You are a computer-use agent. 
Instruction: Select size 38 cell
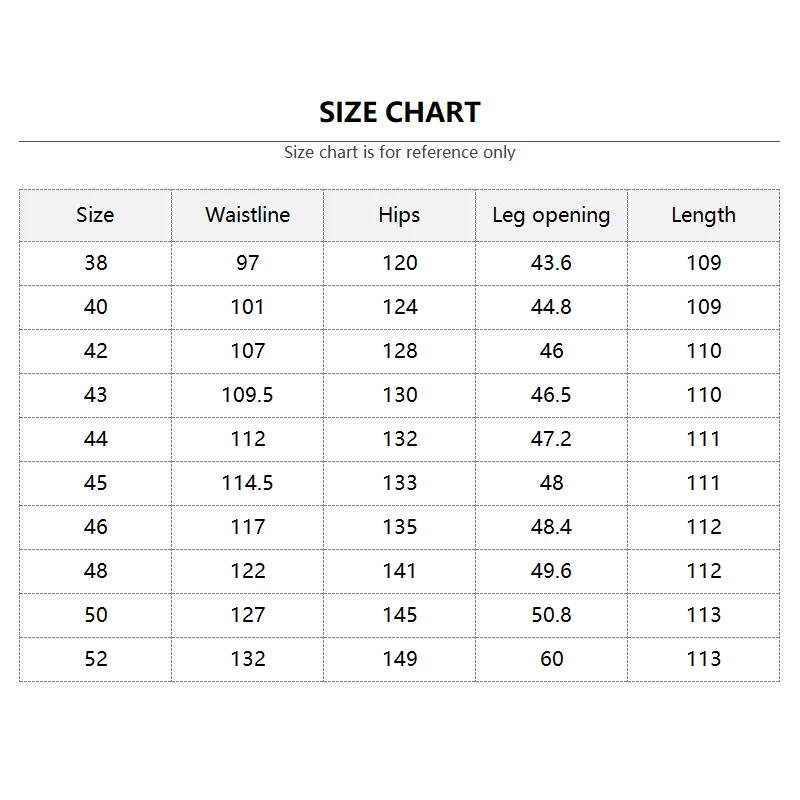(x=95, y=263)
